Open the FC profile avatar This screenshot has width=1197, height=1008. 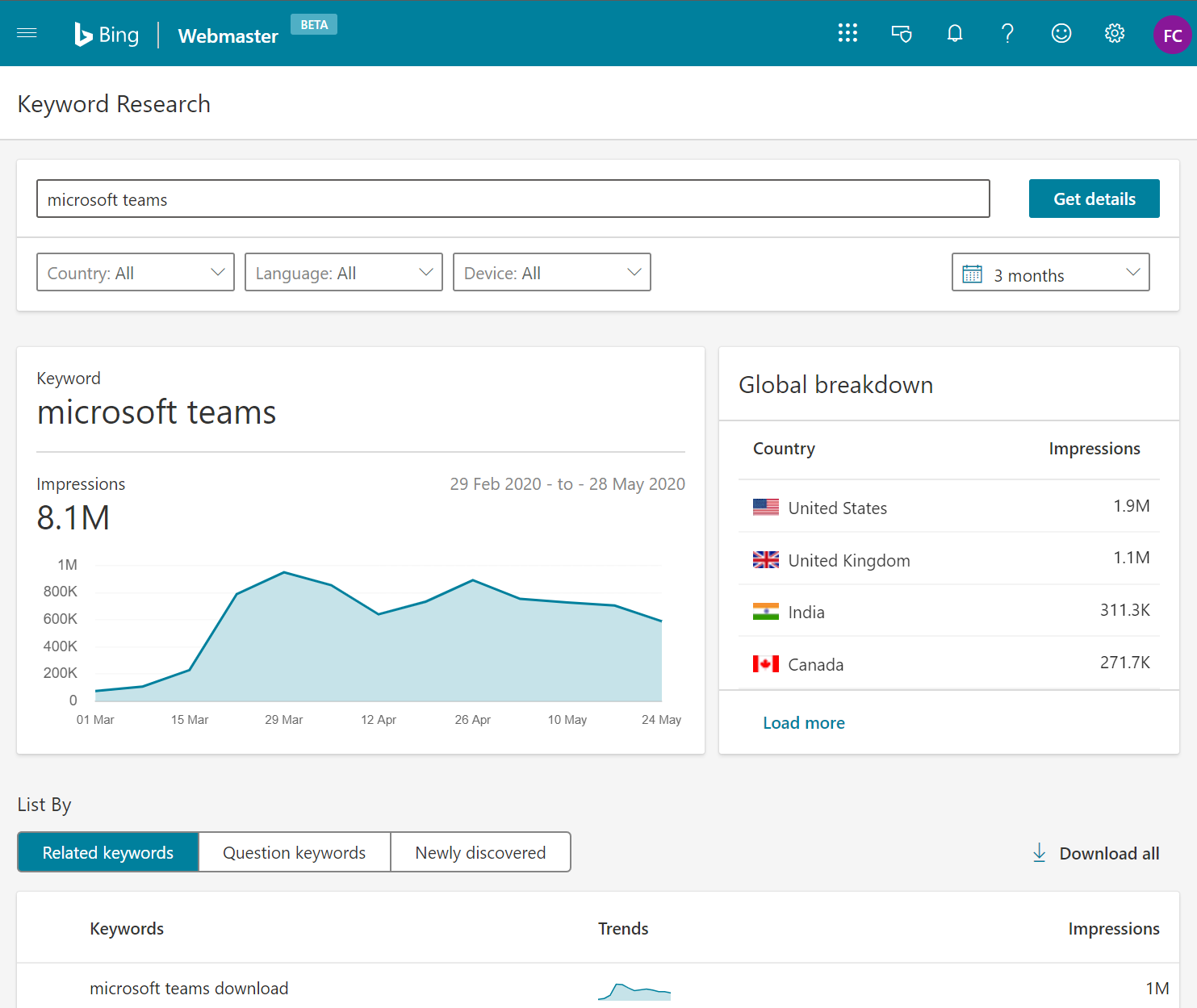(x=1172, y=35)
